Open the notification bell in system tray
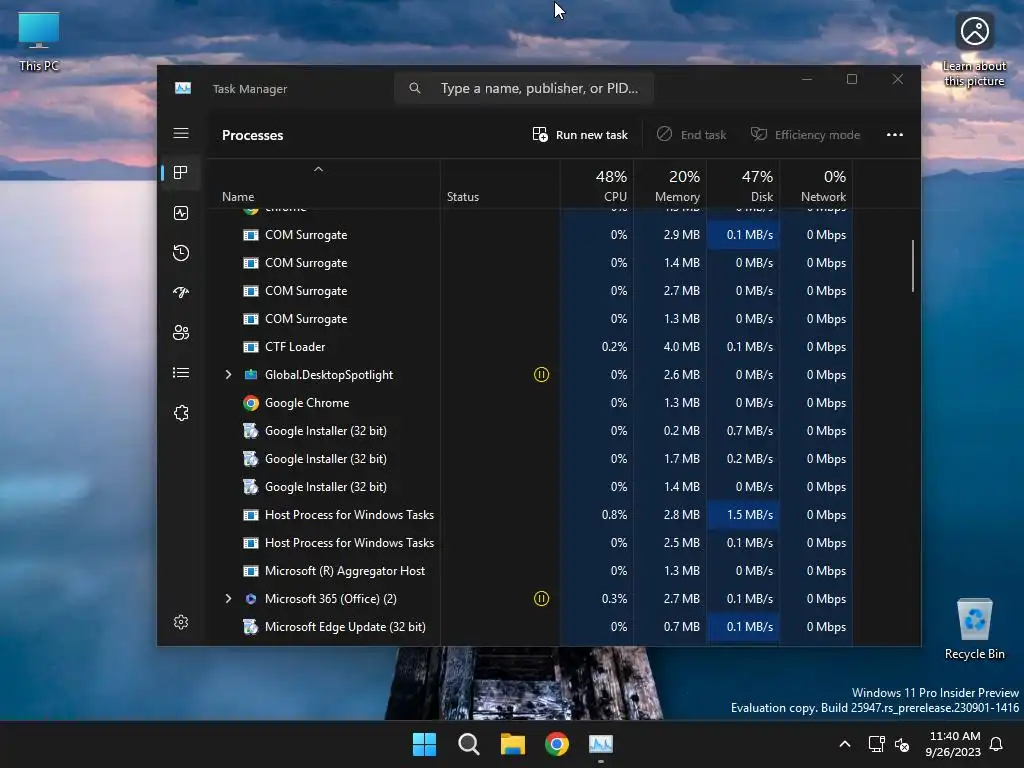1024x768 pixels. point(997,744)
